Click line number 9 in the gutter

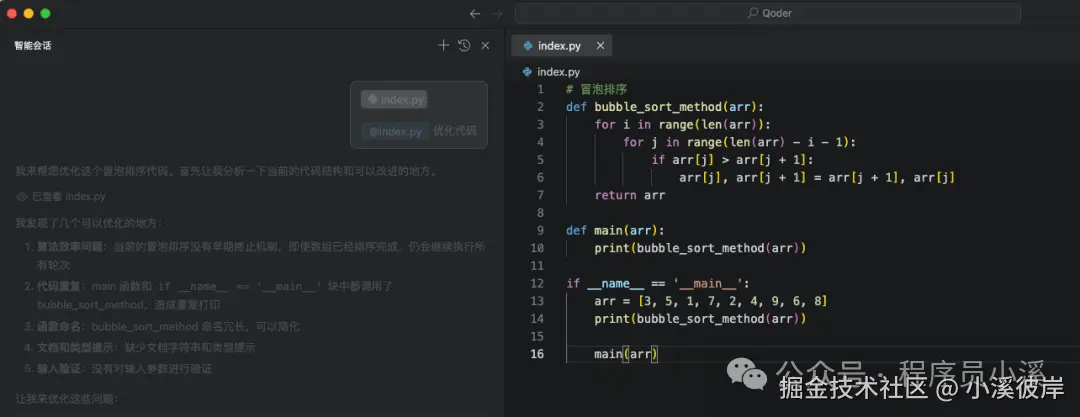click(541, 230)
